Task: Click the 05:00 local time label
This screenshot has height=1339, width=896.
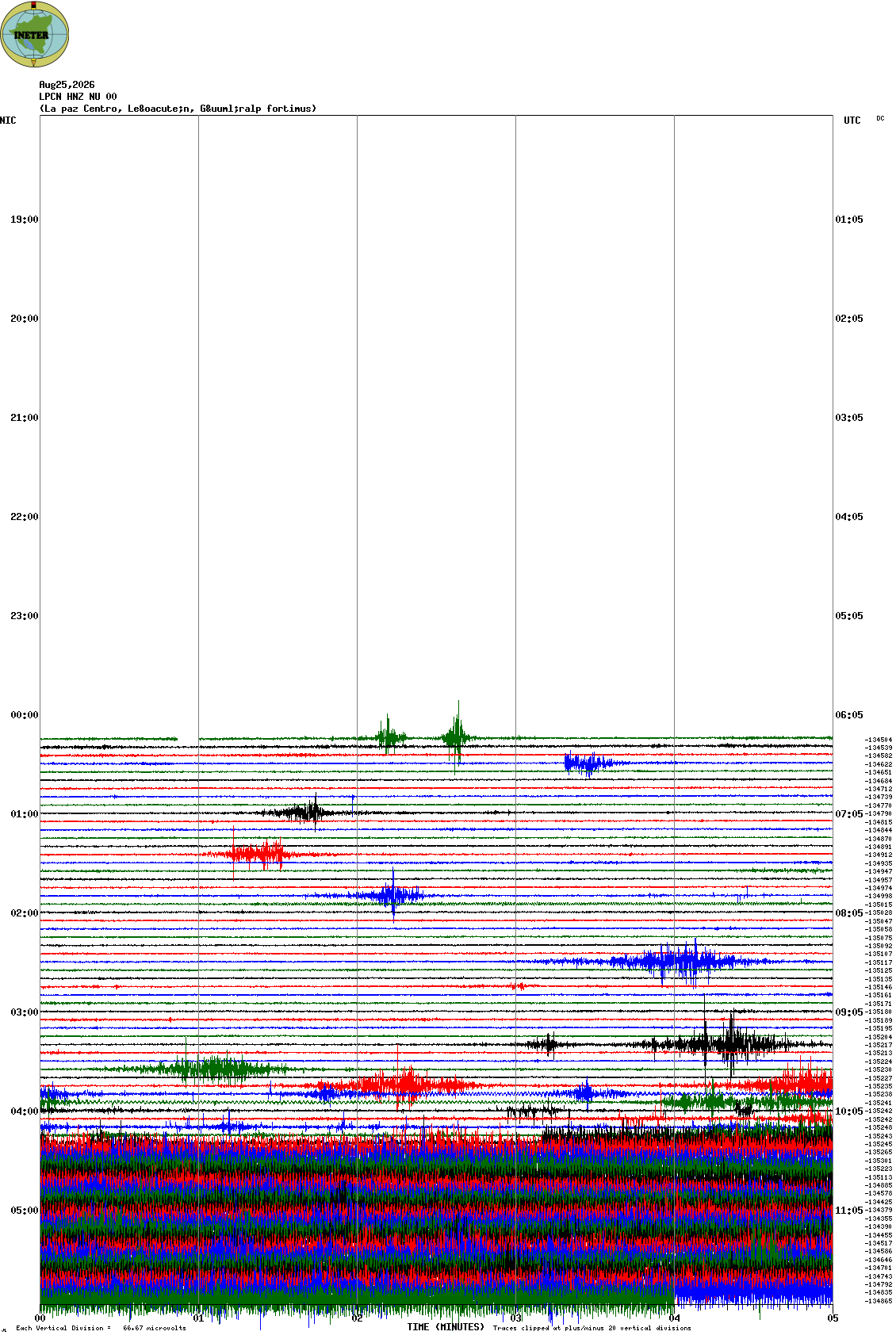Action: click(24, 1211)
